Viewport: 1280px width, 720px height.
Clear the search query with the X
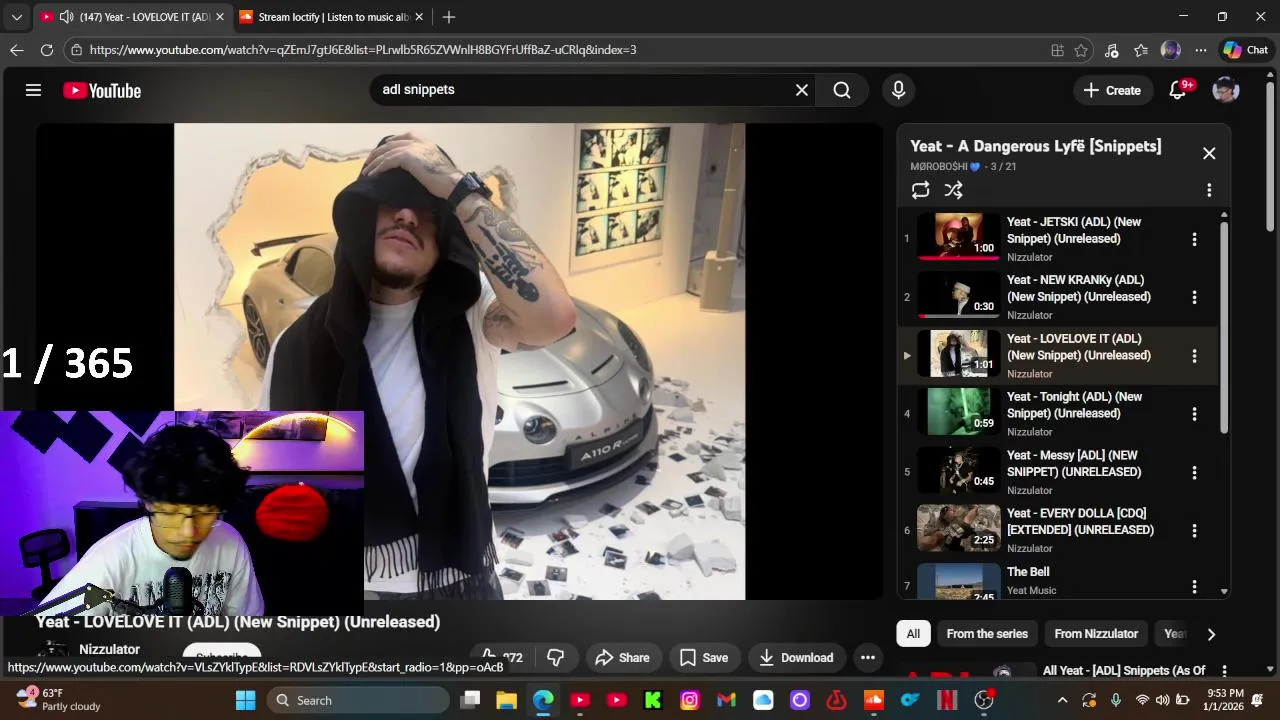802,90
